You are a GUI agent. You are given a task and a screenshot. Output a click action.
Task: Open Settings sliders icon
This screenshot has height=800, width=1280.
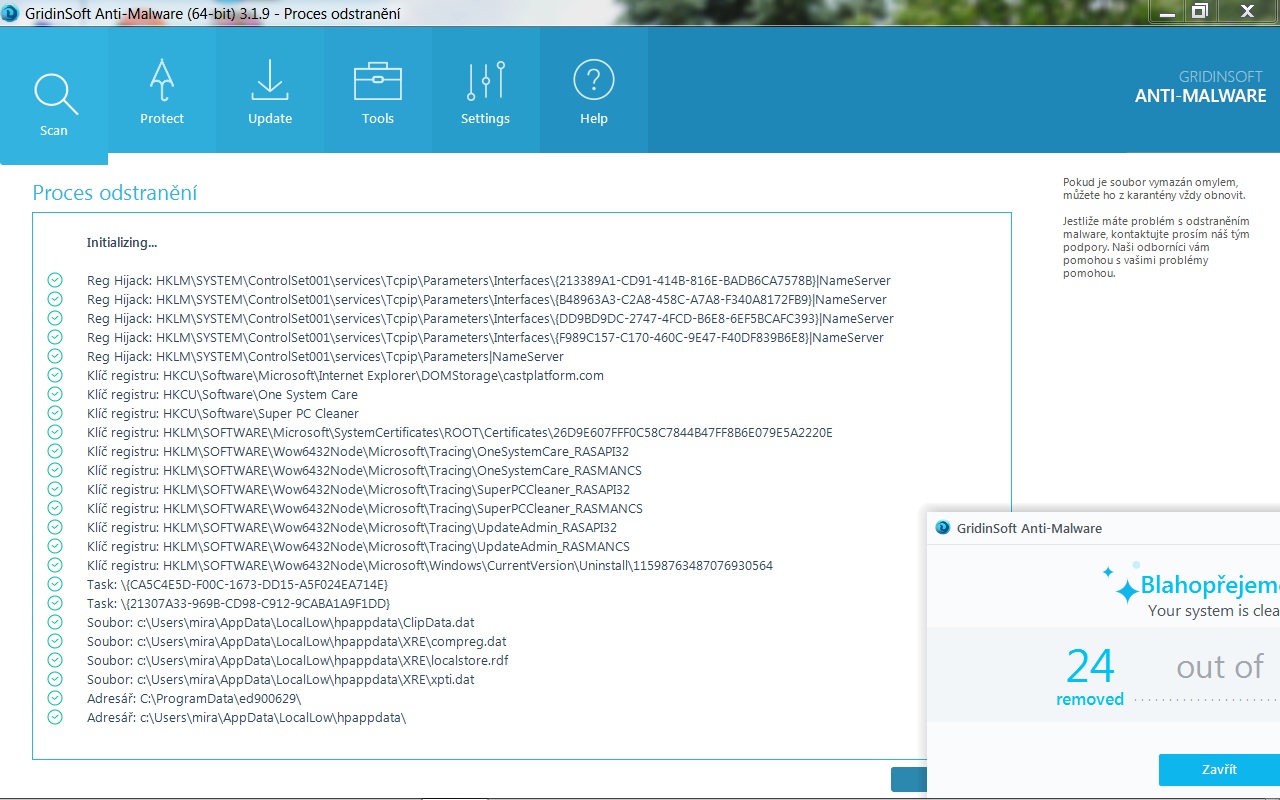click(486, 81)
